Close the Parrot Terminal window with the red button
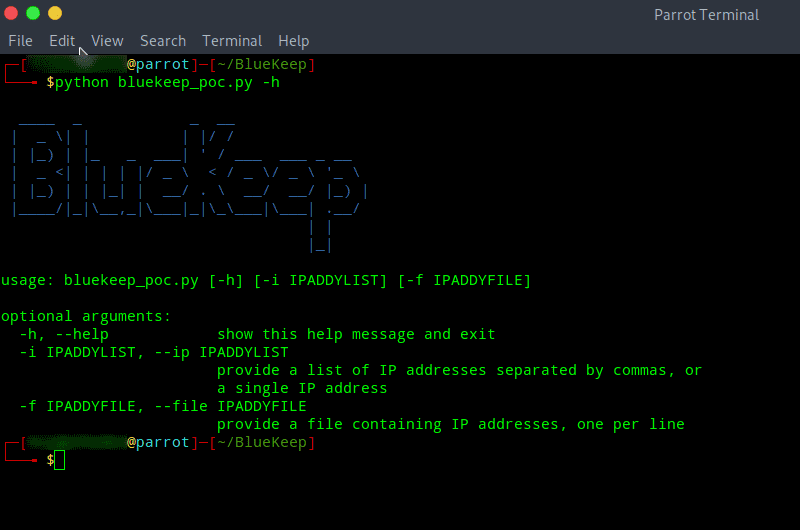800x530 pixels. [x=11, y=13]
